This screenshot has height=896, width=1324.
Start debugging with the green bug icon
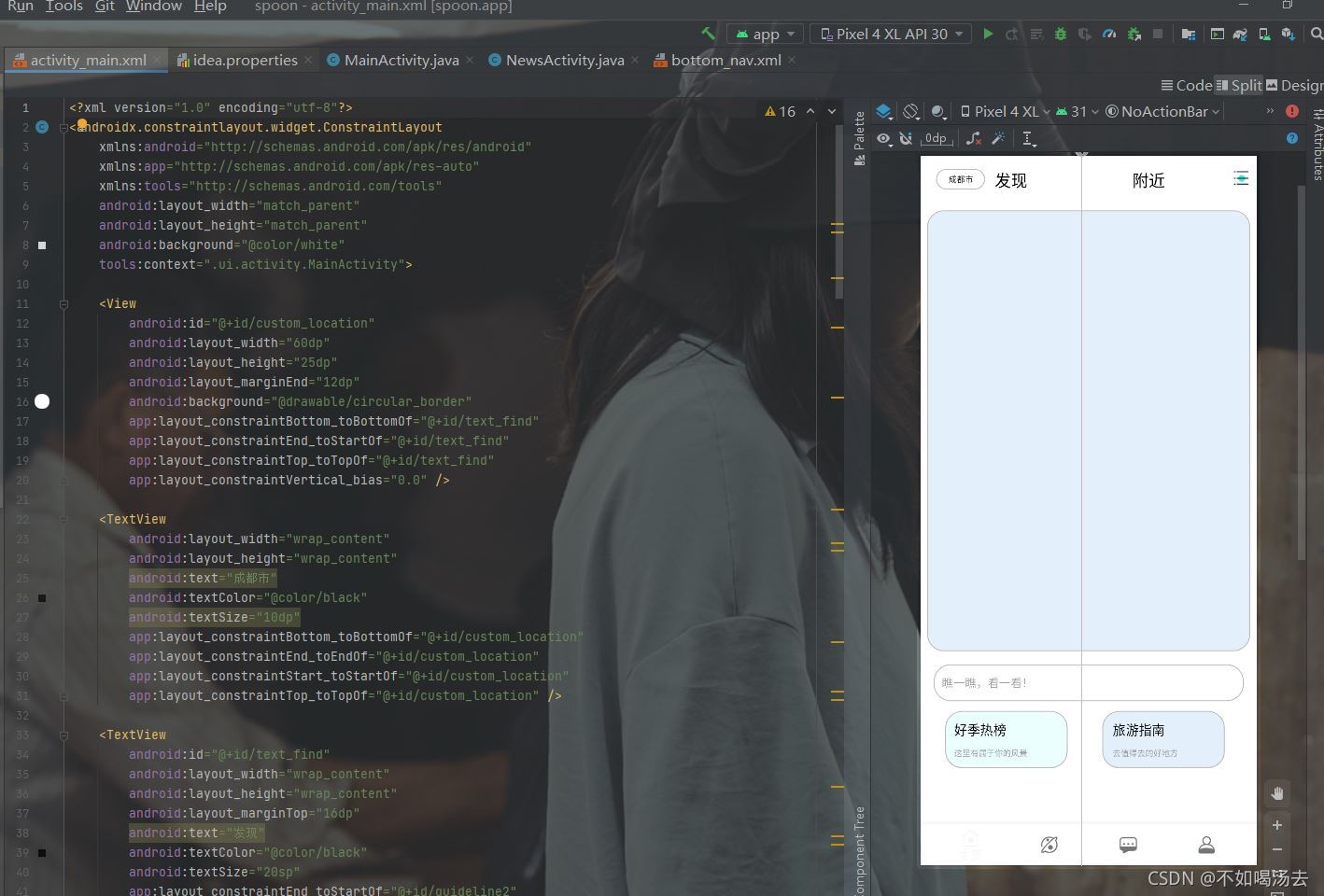[x=1061, y=34]
